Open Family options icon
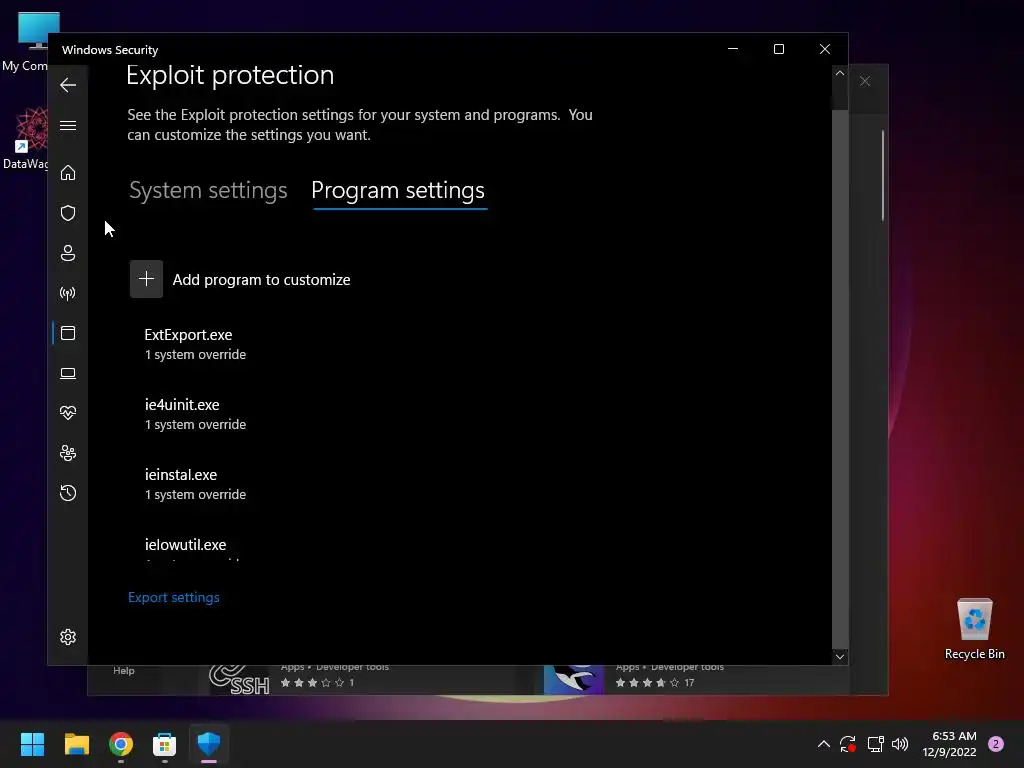The width and height of the screenshot is (1024, 768). [x=68, y=453]
